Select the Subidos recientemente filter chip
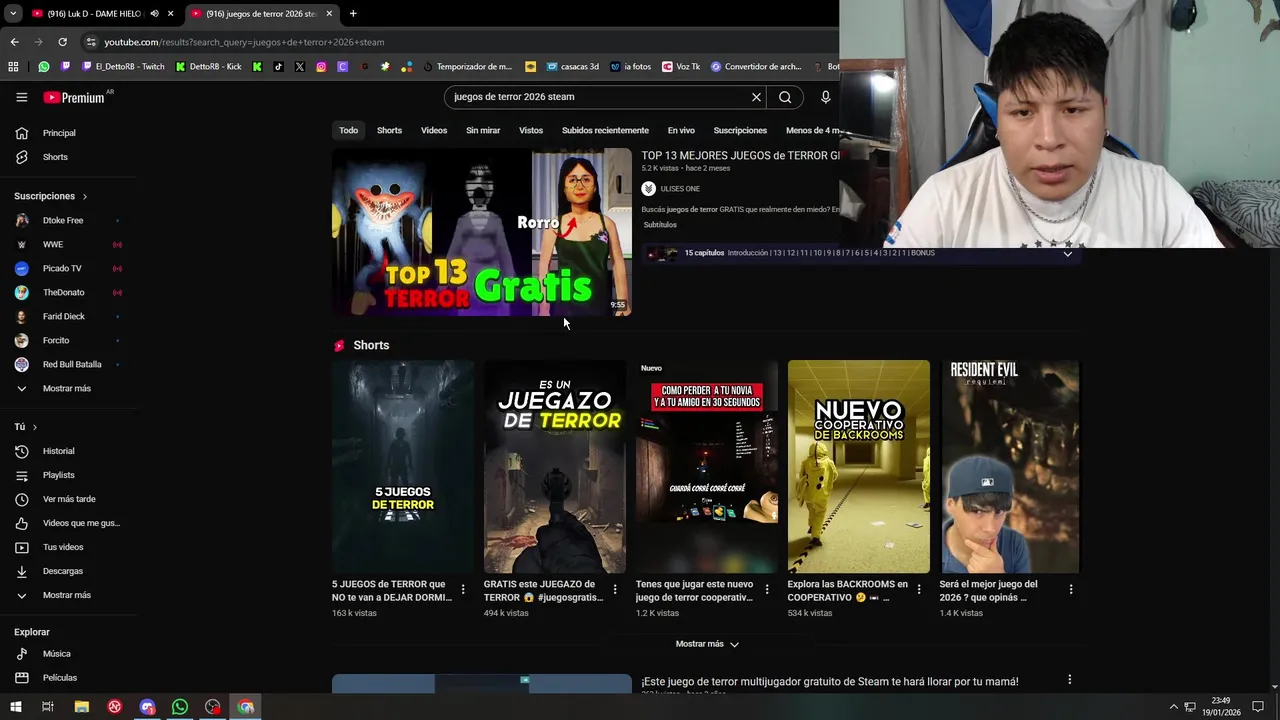The image size is (1280, 720). coord(605,131)
